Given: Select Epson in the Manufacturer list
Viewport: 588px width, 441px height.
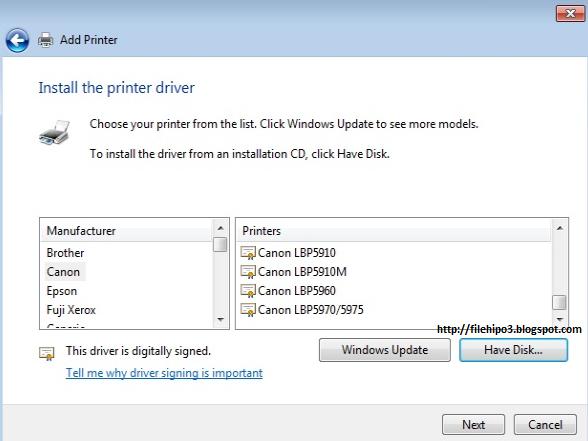Looking at the screenshot, I should click(62, 291).
